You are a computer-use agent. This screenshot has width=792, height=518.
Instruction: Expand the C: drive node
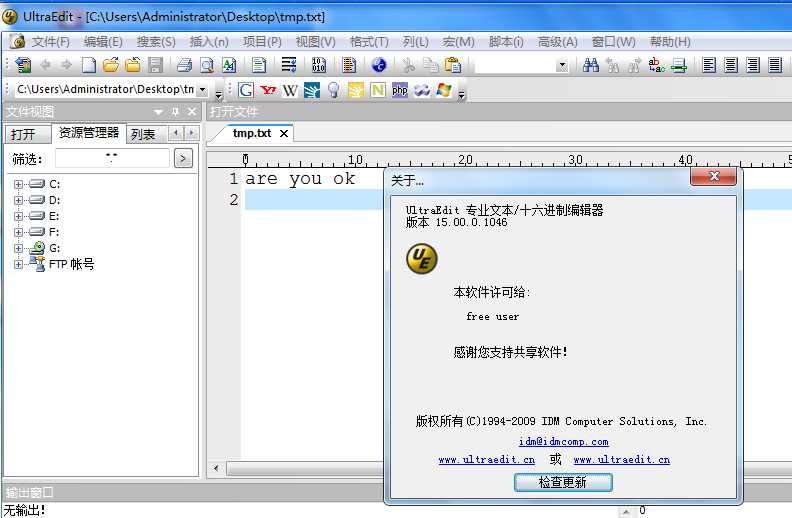19,184
